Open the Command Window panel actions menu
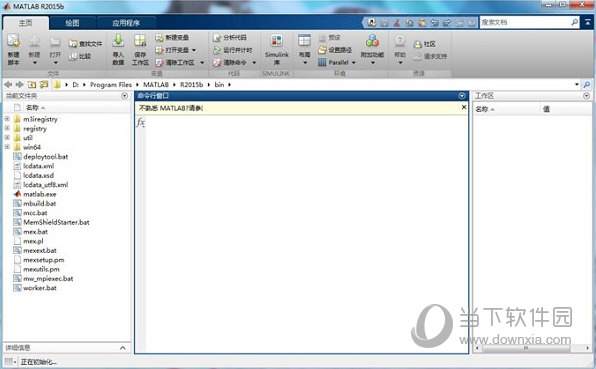The width and height of the screenshot is (596, 369). [462, 96]
